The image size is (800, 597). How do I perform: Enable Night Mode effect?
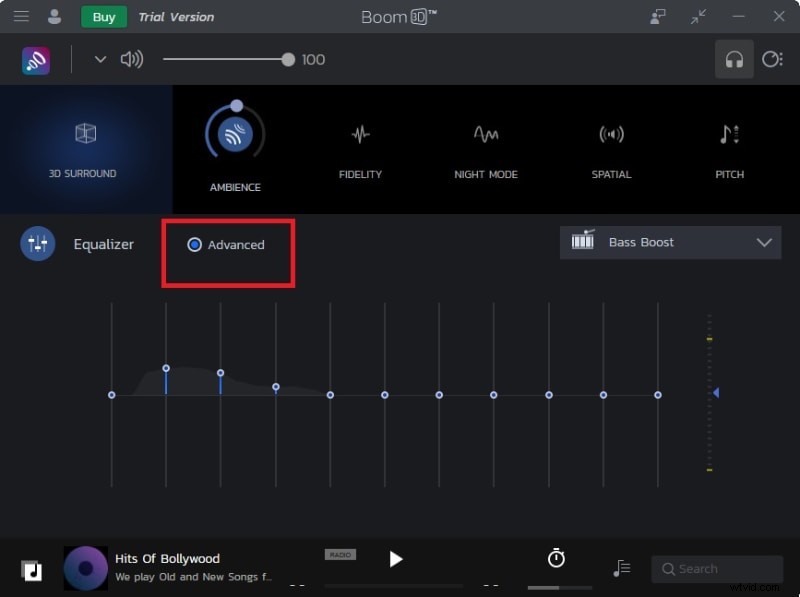[486, 135]
